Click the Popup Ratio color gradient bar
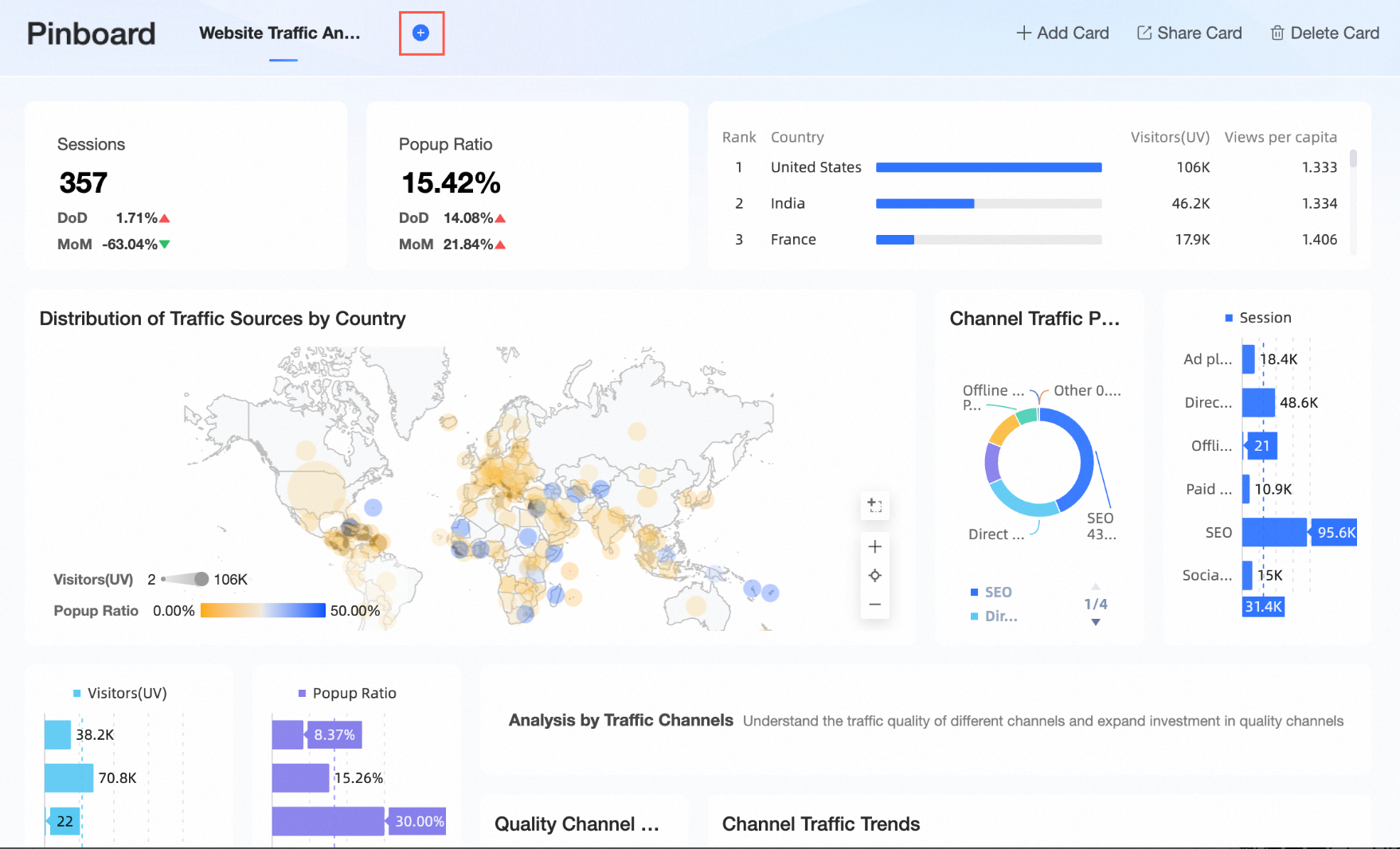The image size is (1400, 849). [263, 610]
